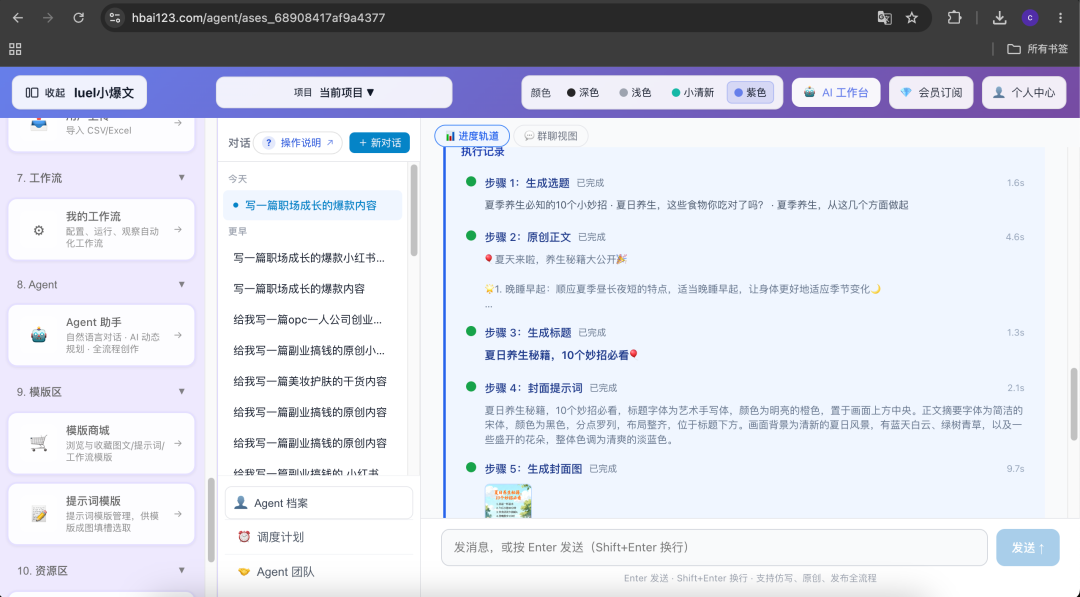Open the browser extensions puzzle icon
Viewport: 1080px width, 597px height.
pos(954,18)
